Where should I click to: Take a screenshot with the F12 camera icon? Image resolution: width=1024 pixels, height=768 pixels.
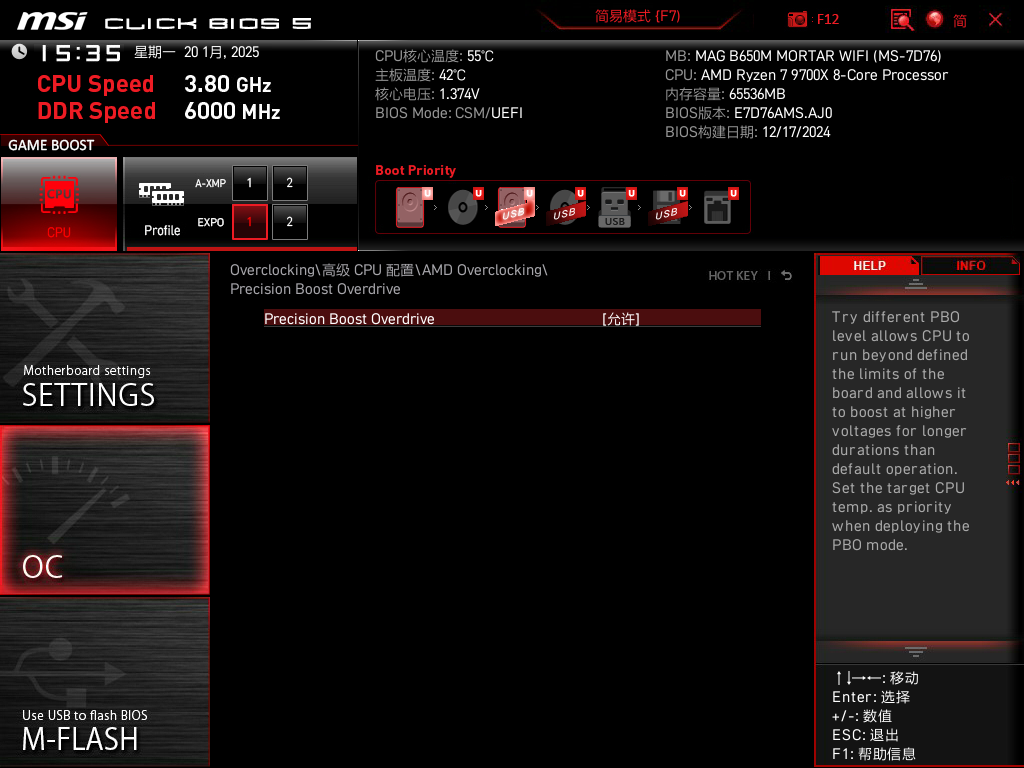point(797,20)
